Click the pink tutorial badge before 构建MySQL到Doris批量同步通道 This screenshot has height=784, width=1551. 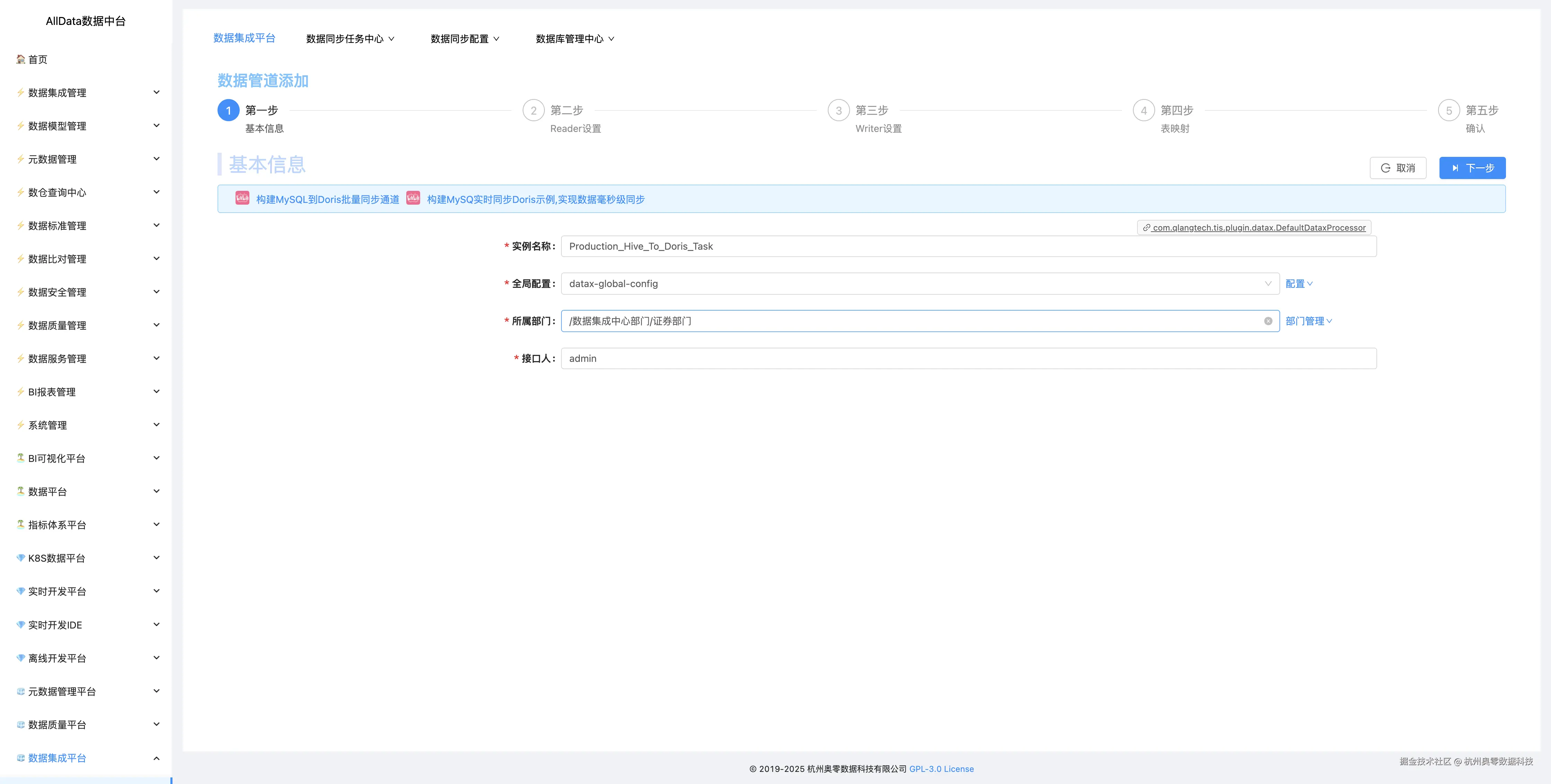(242, 198)
